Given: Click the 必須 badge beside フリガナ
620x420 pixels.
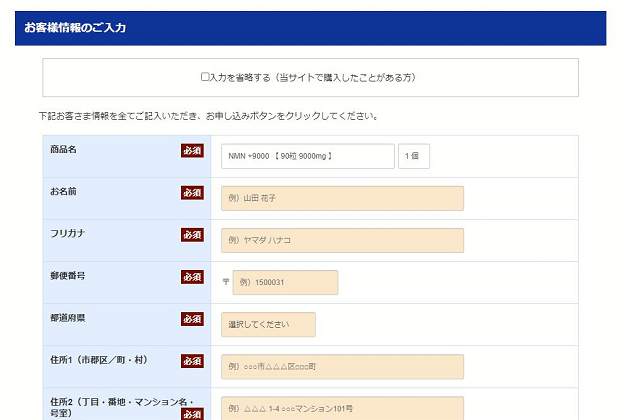Looking at the screenshot, I should click(x=192, y=235).
